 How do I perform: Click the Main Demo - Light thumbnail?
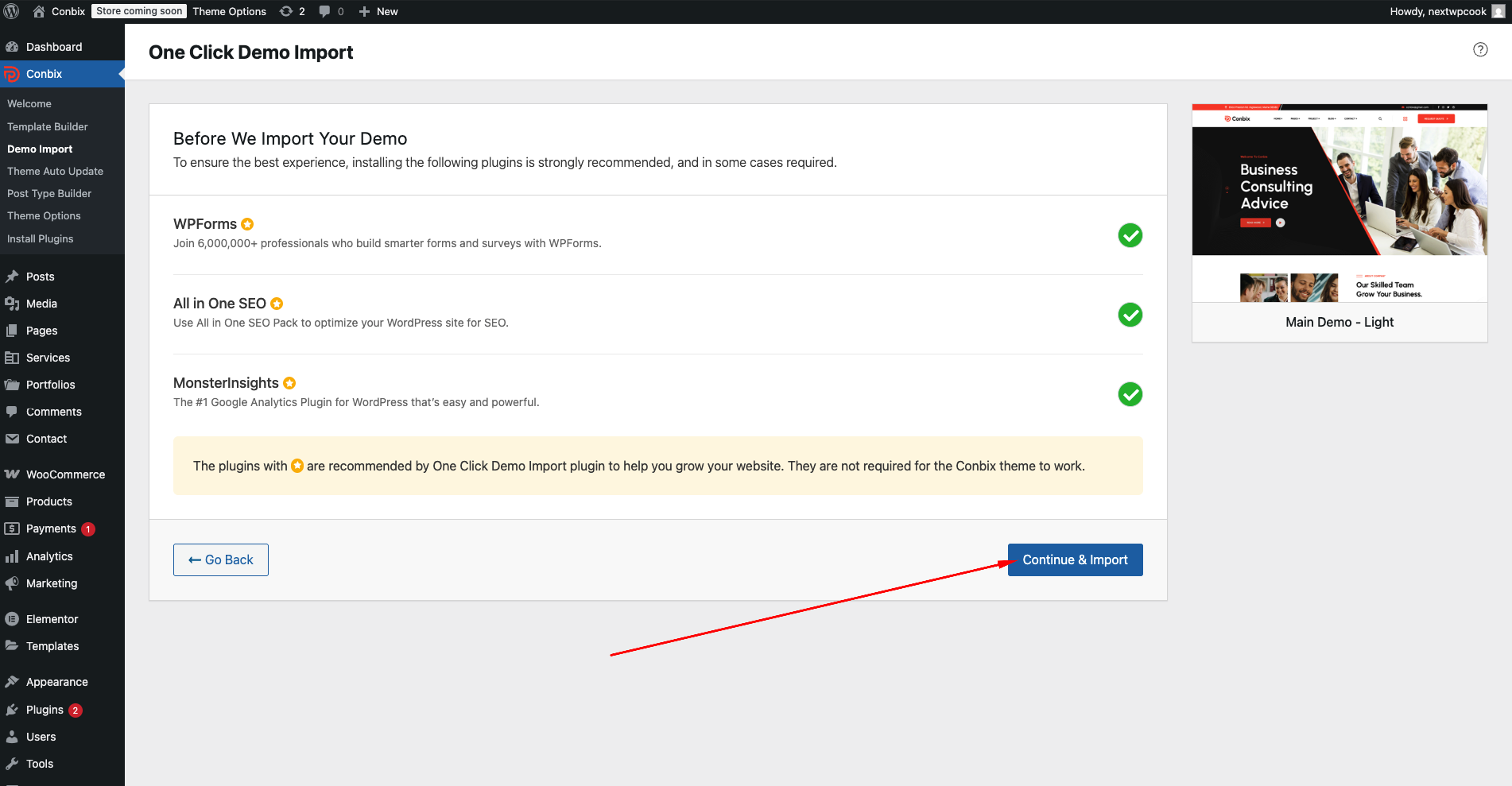(x=1339, y=203)
